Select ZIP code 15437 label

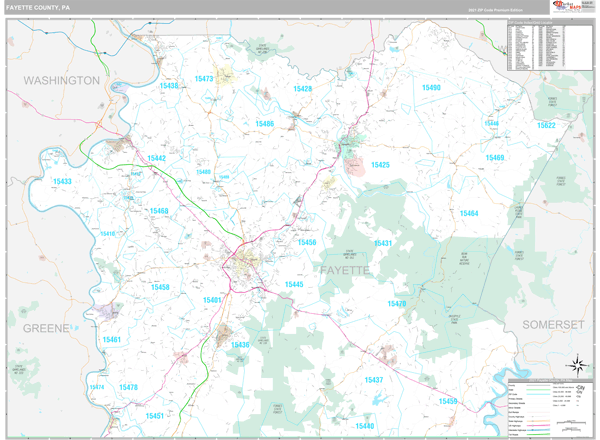click(x=373, y=380)
